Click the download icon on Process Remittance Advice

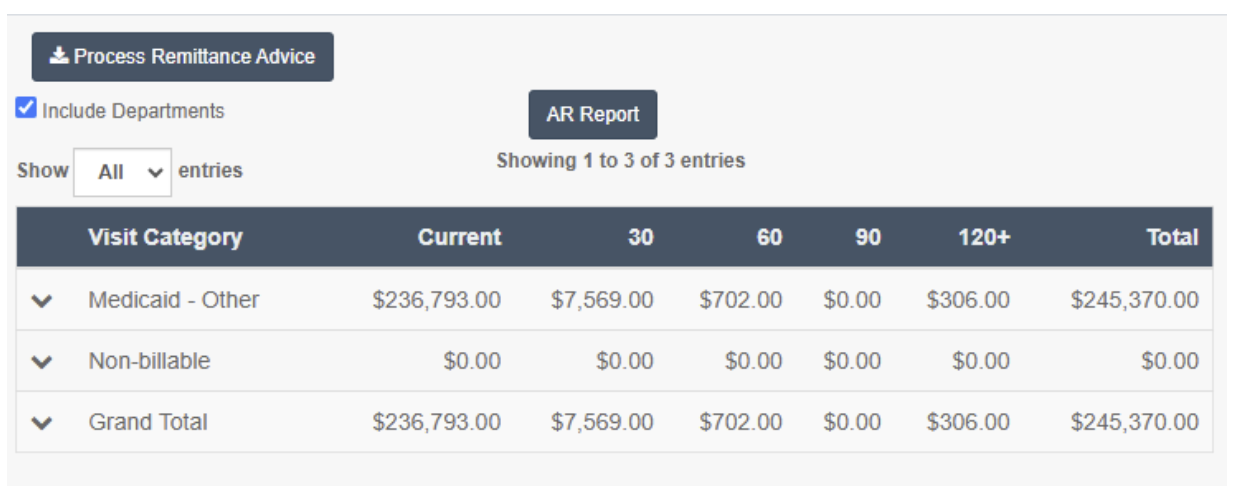59,56
